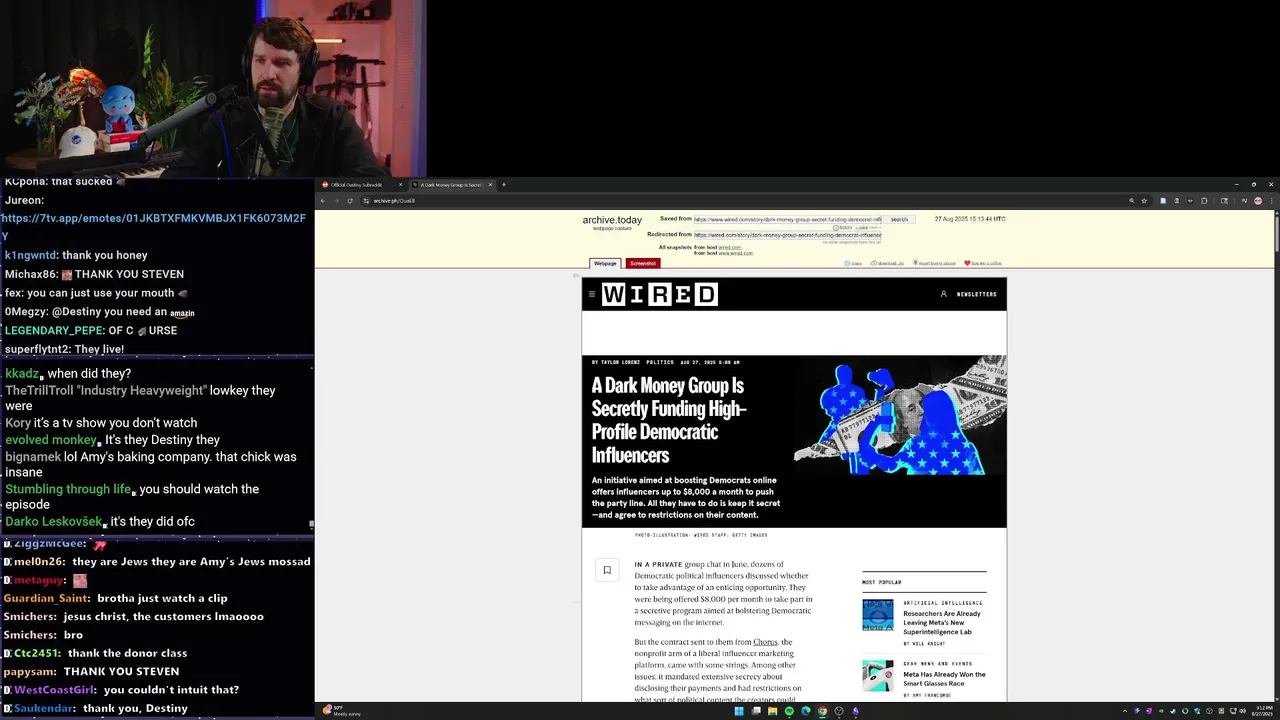The image size is (1280, 720).
Task: Open File Explorer from the taskbar
Action: [772, 711]
